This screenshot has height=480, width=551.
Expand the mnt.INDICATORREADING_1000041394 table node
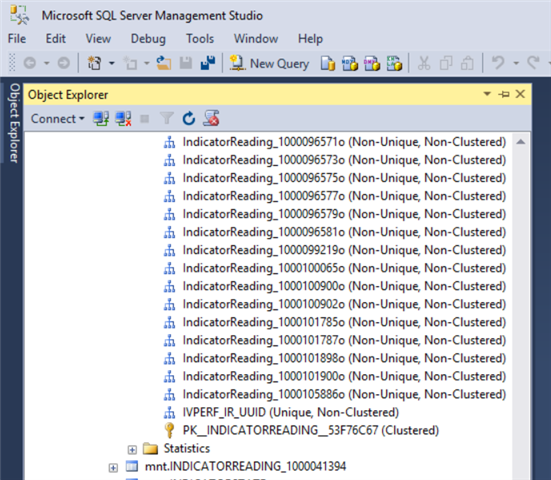click(x=113, y=468)
